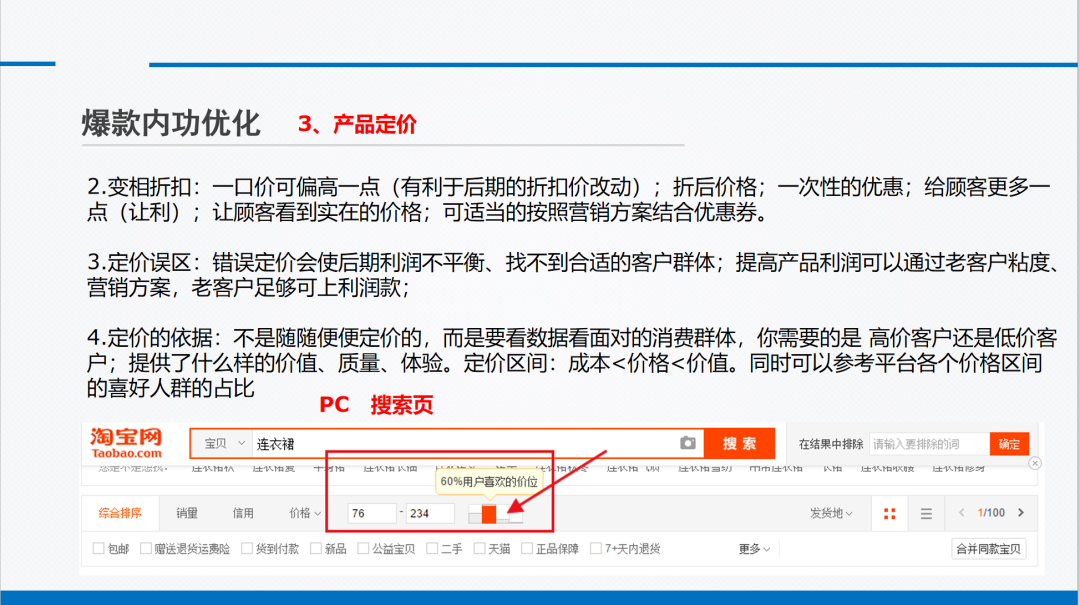Screen dimensions: 1080x605
Task: Check the 二手 checkbox
Action: pyautogui.click(x=432, y=548)
